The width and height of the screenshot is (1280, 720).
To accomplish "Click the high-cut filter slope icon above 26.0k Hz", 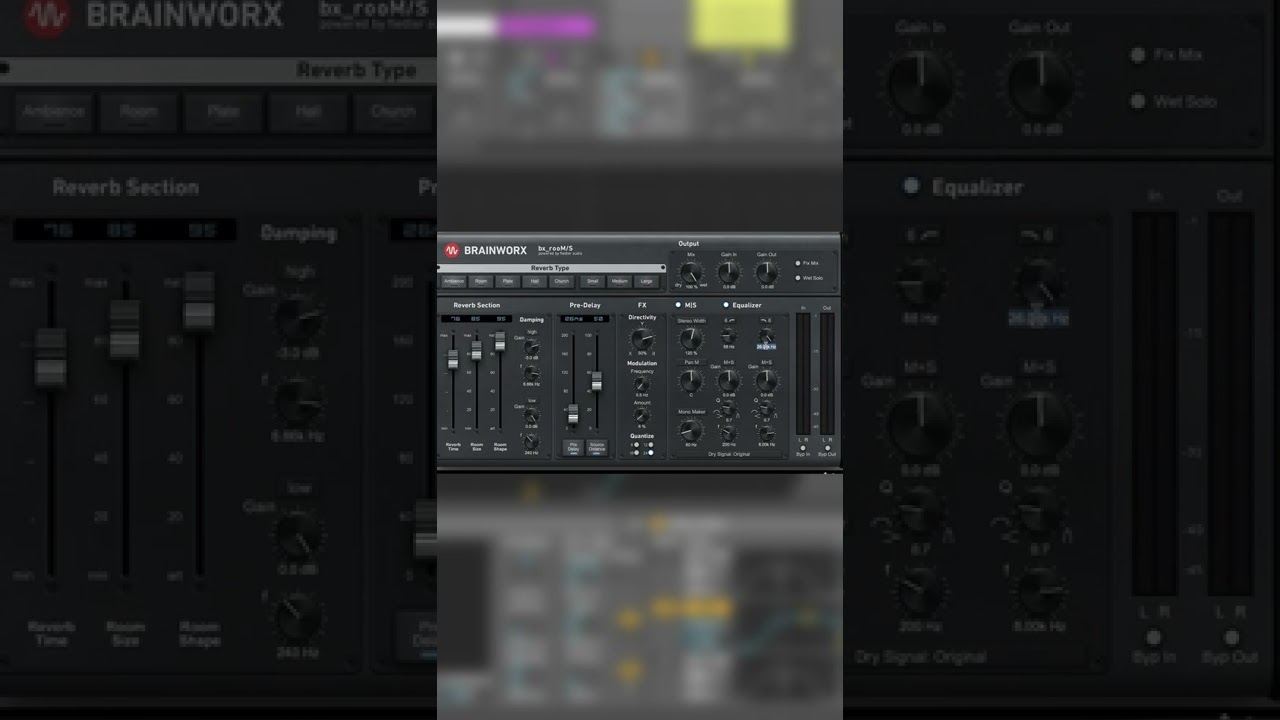I will pos(766,320).
